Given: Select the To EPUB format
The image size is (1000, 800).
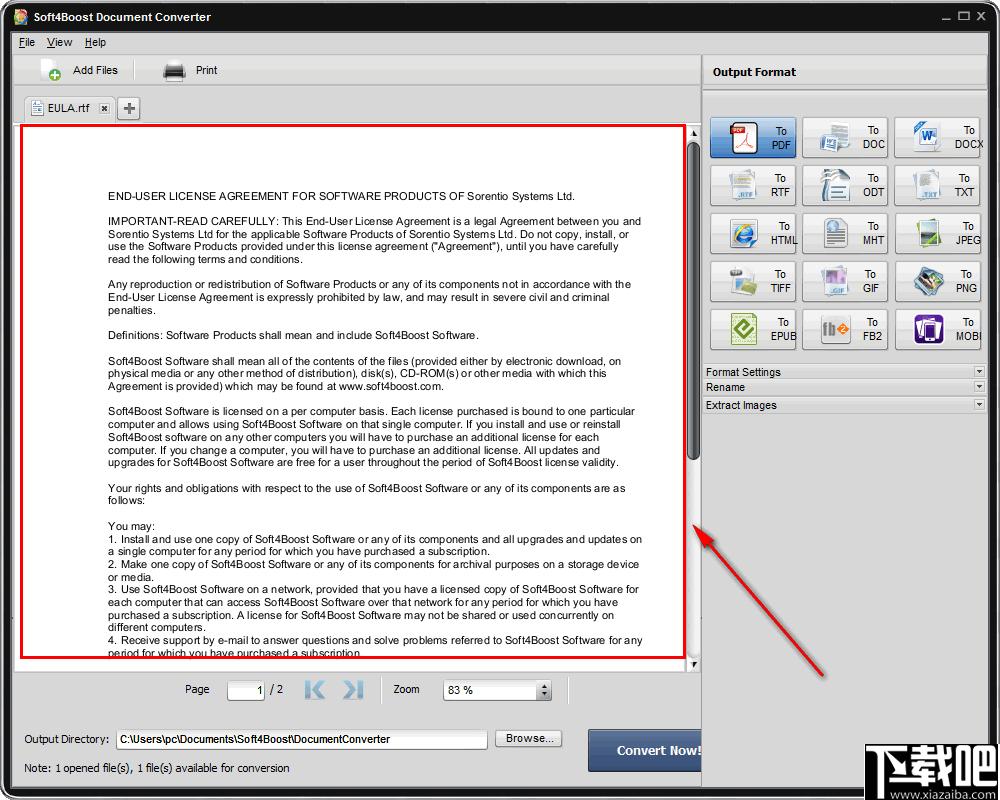Looking at the screenshot, I should click(x=753, y=329).
